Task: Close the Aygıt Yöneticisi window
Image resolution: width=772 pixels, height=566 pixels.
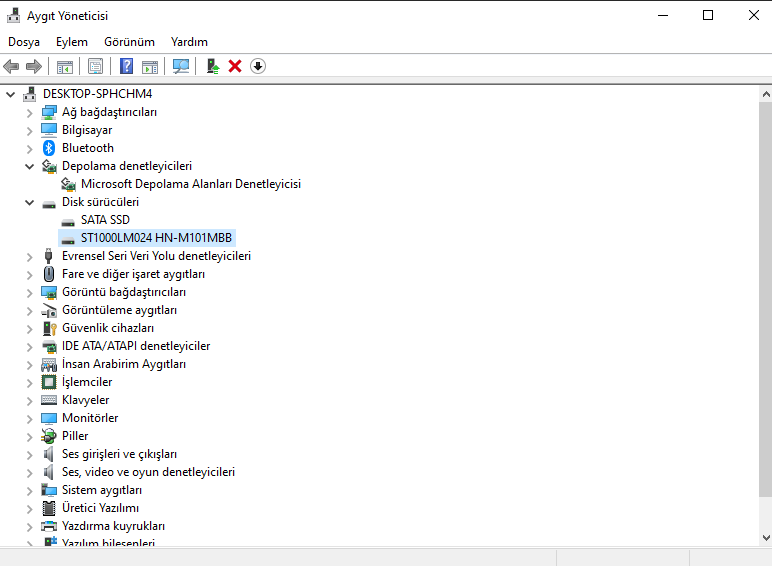Action: click(x=753, y=15)
